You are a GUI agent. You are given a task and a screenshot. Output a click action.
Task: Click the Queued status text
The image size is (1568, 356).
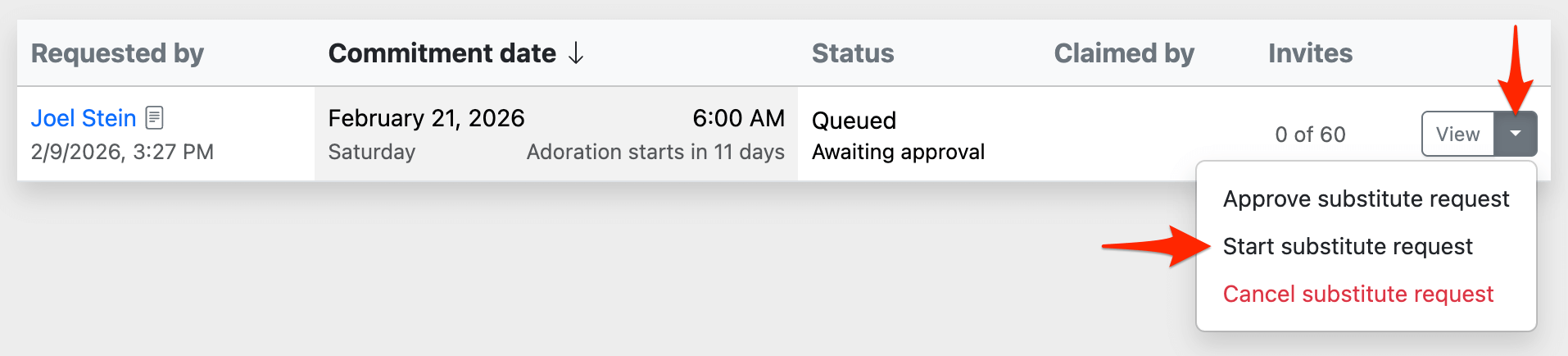pos(854,121)
